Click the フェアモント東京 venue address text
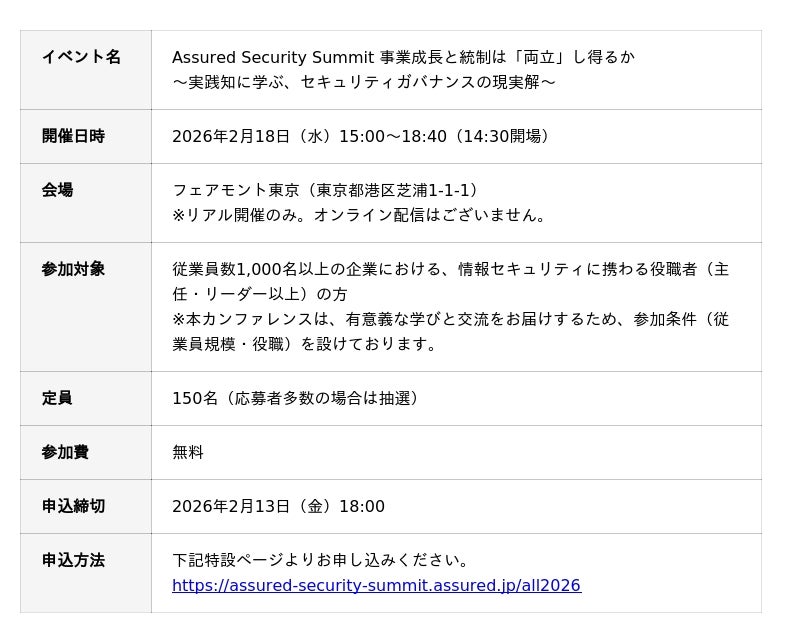The image size is (800, 643). (x=326, y=190)
